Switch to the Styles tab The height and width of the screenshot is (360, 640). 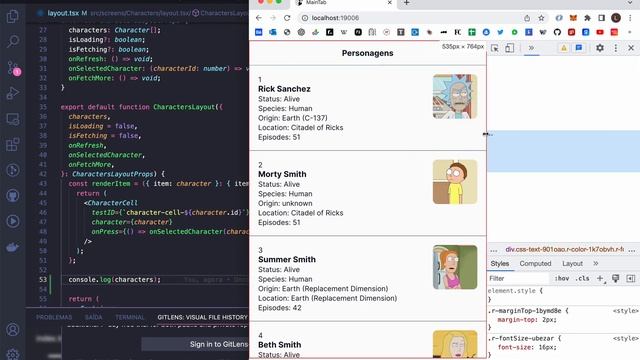[x=500, y=263]
